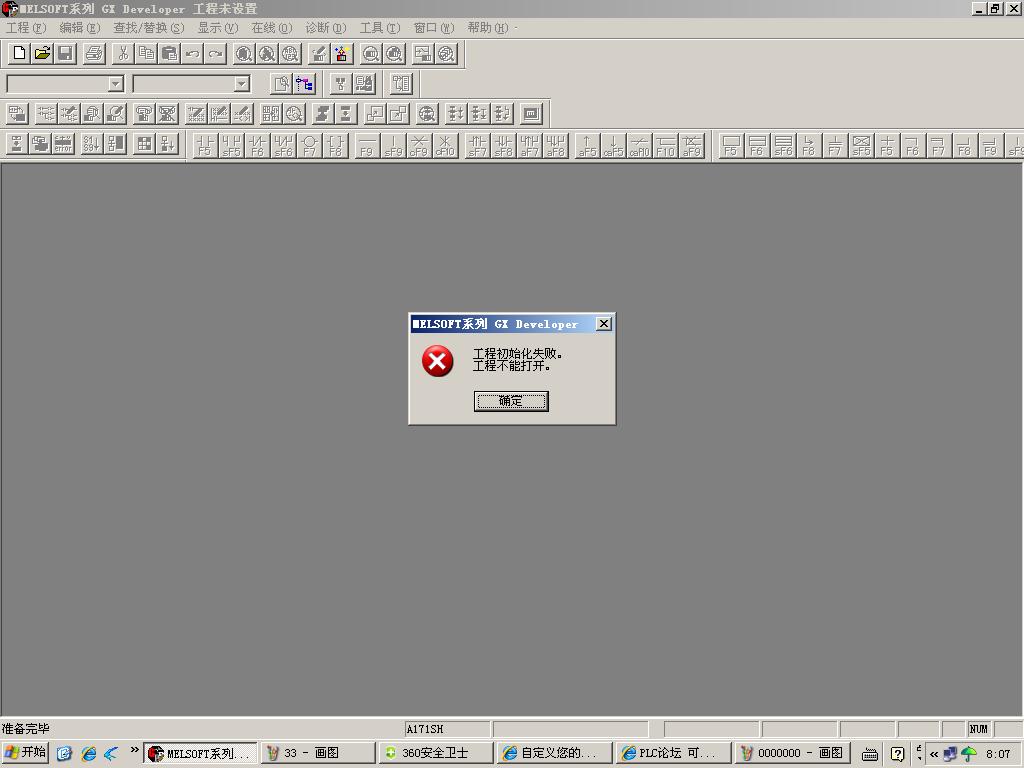
Task: Insert normally open contact F5
Action: [205, 145]
